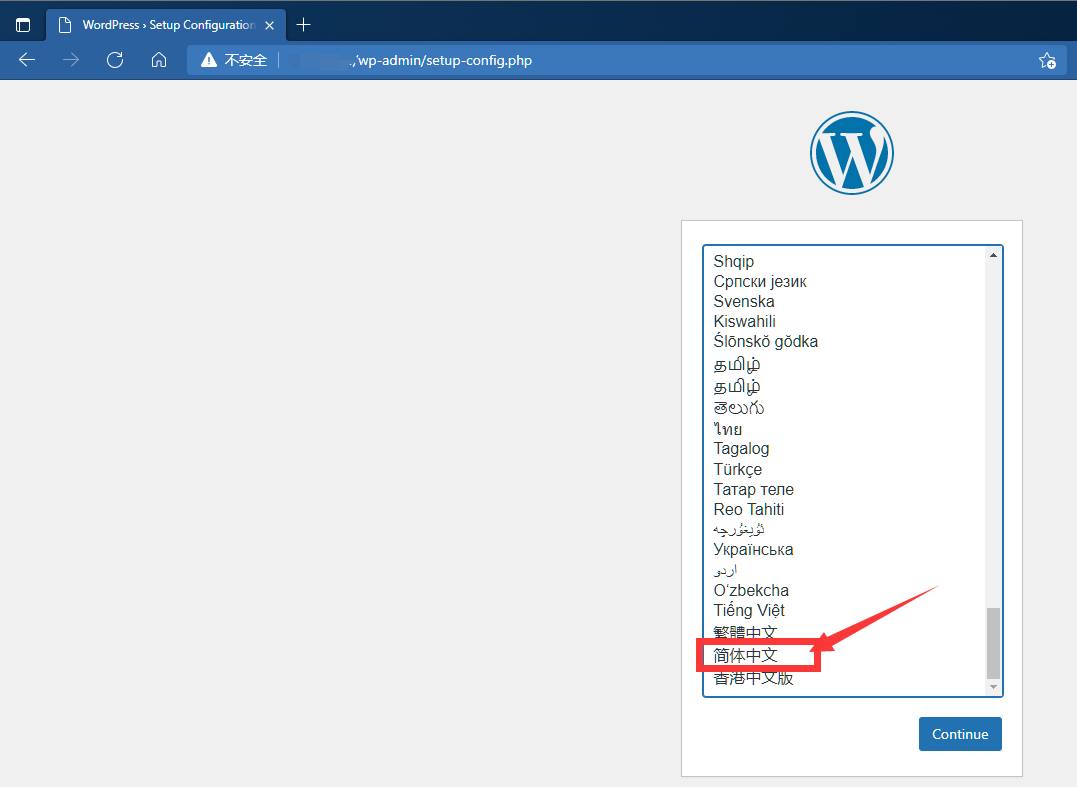This screenshot has width=1077, height=787.
Task: Open a new tab with plus button
Action: coord(303,25)
